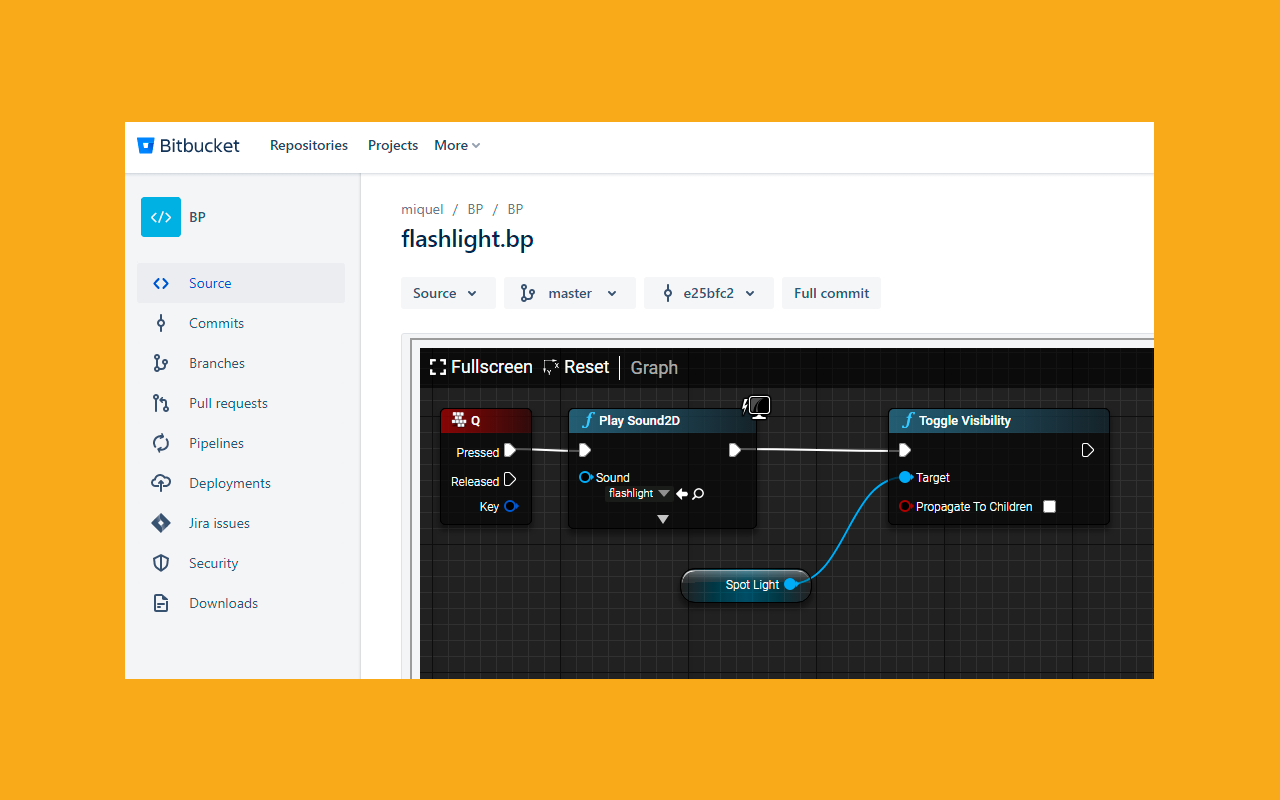Click the Fullscreen label in the viewer
1280x800 pixels.
point(491,367)
